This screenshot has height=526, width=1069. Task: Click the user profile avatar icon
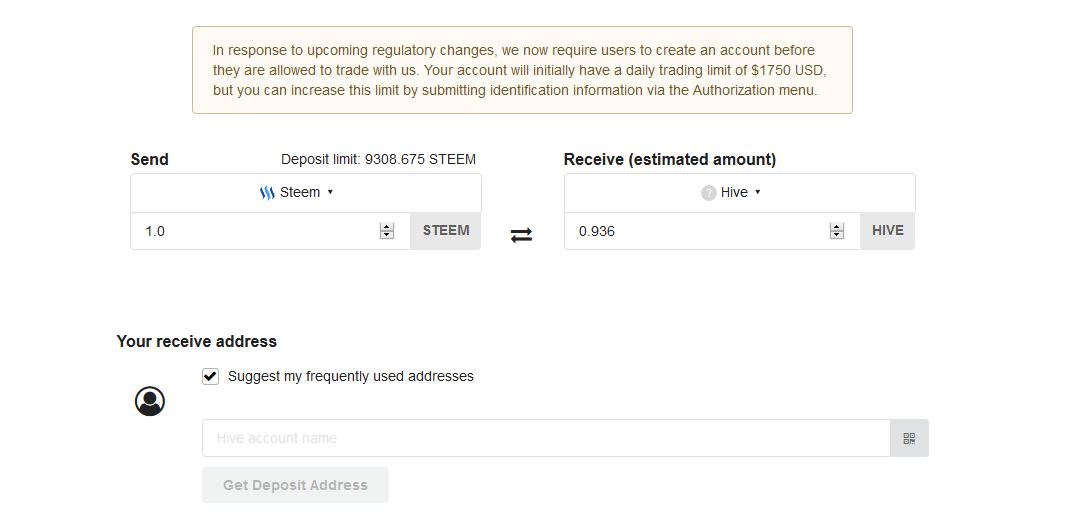pyautogui.click(x=150, y=401)
